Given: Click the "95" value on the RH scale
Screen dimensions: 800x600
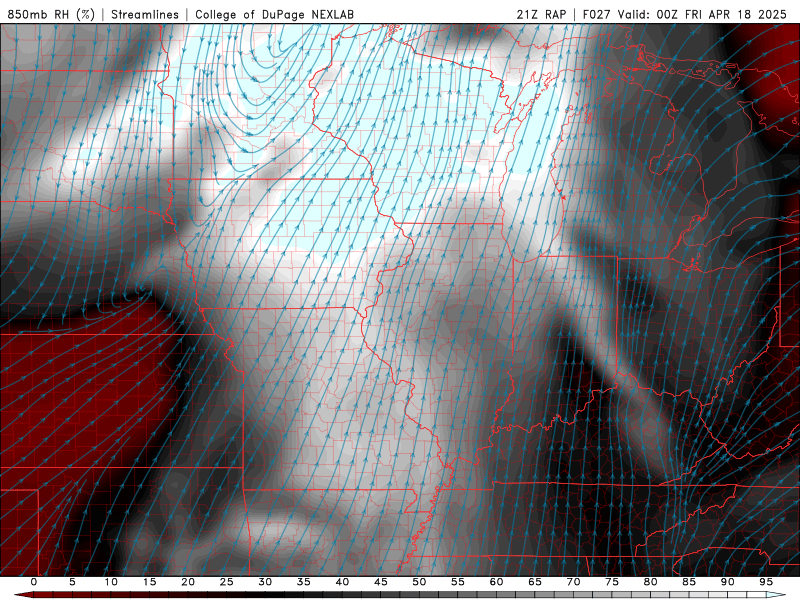Looking at the screenshot, I should coord(766,582).
